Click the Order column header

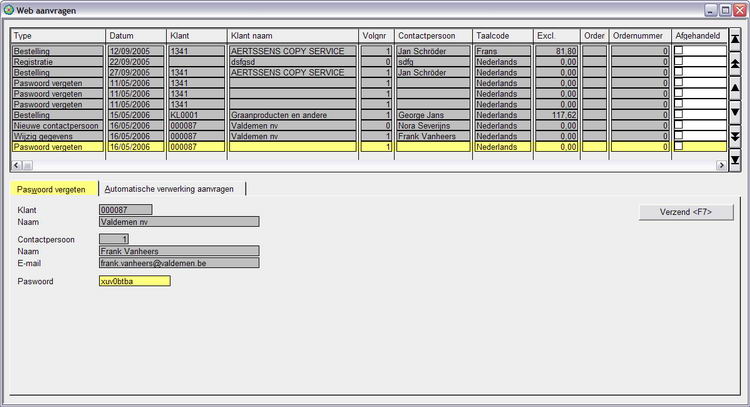point(595,35)
